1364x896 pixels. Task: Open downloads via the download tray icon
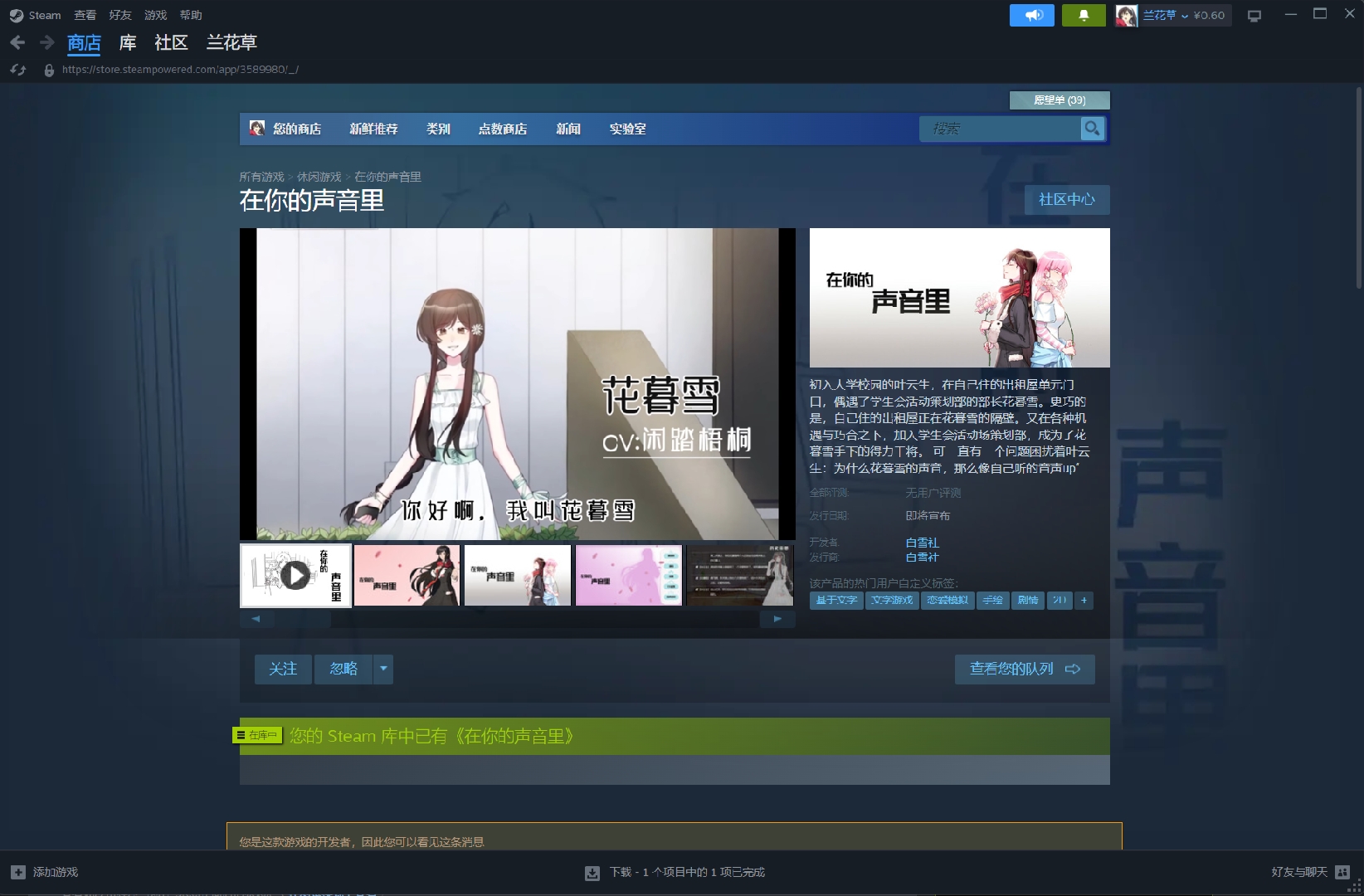click(x=592, y=873)
